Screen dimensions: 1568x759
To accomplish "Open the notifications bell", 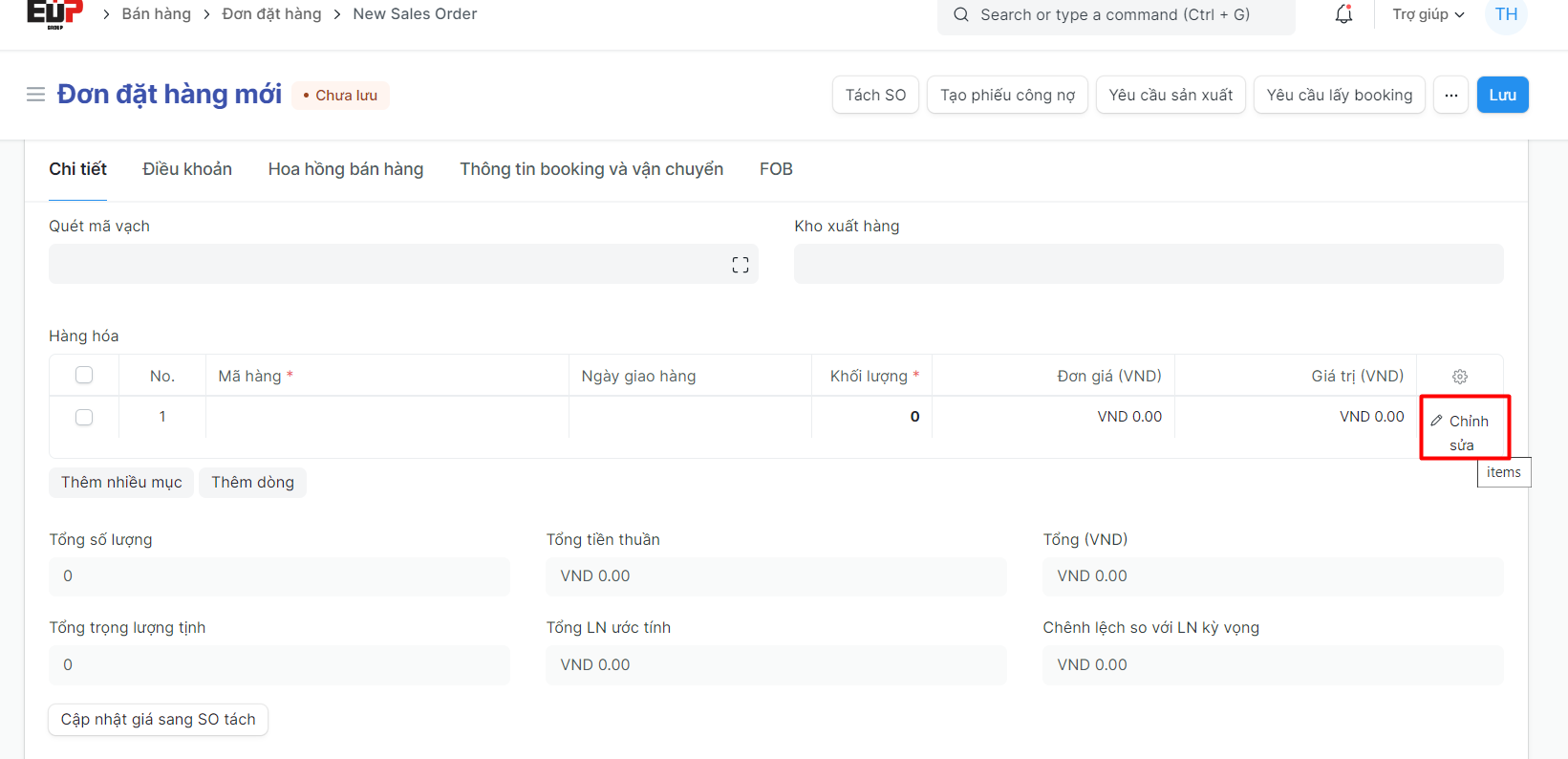I will click(x=1343, y=14).
